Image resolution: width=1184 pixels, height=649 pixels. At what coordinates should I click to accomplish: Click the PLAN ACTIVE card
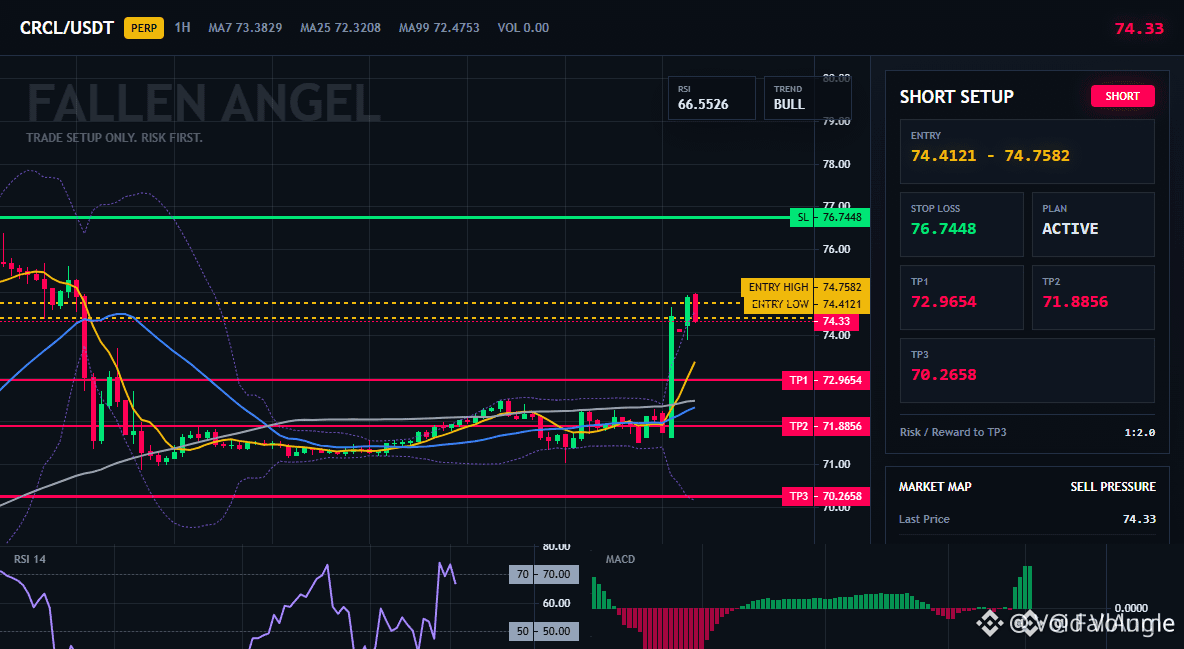(1093, 224)
